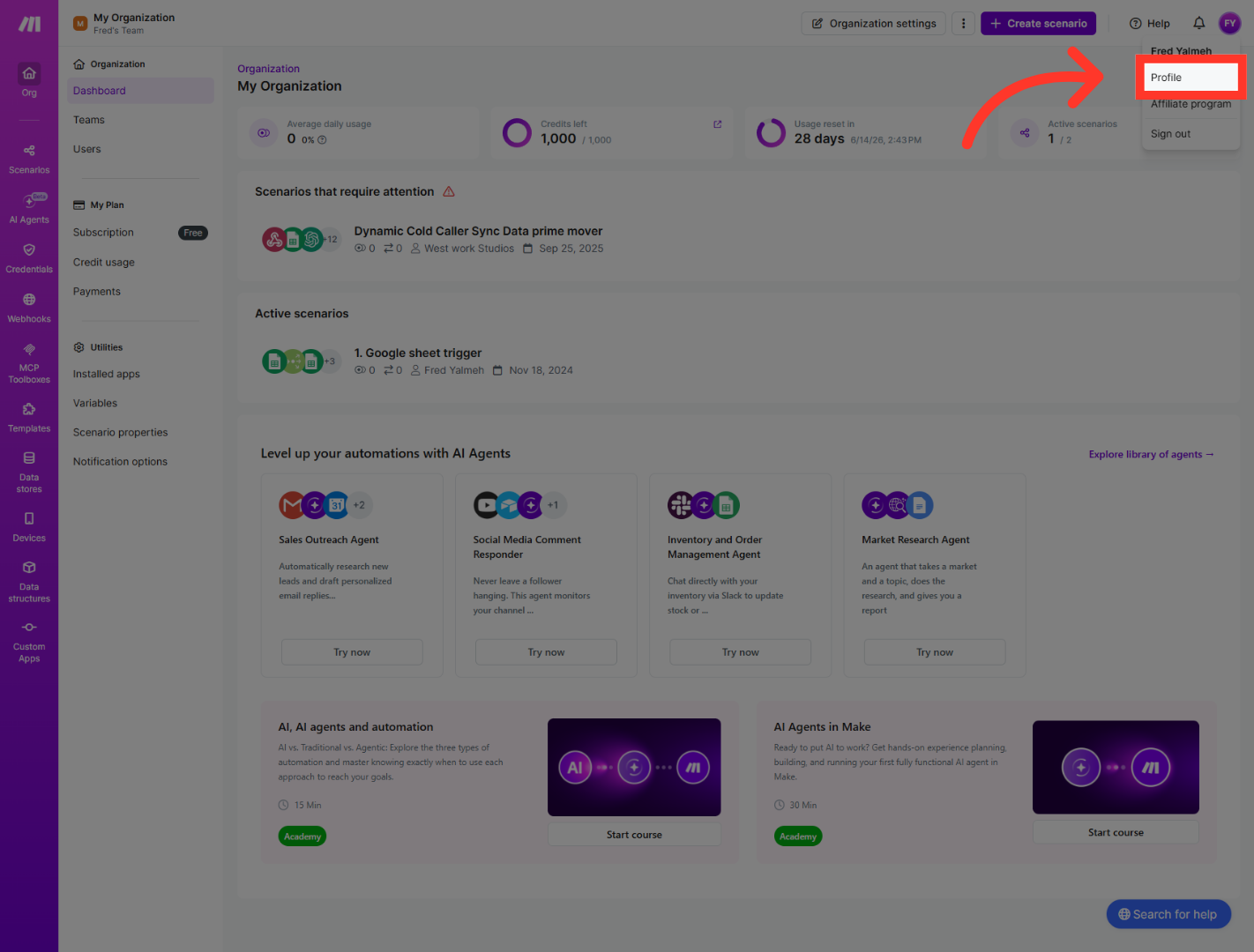Image resolution: width=1254 pixels, height=952 pixels.
Task: Open Credentials in the sidebar
Action: 29,258
